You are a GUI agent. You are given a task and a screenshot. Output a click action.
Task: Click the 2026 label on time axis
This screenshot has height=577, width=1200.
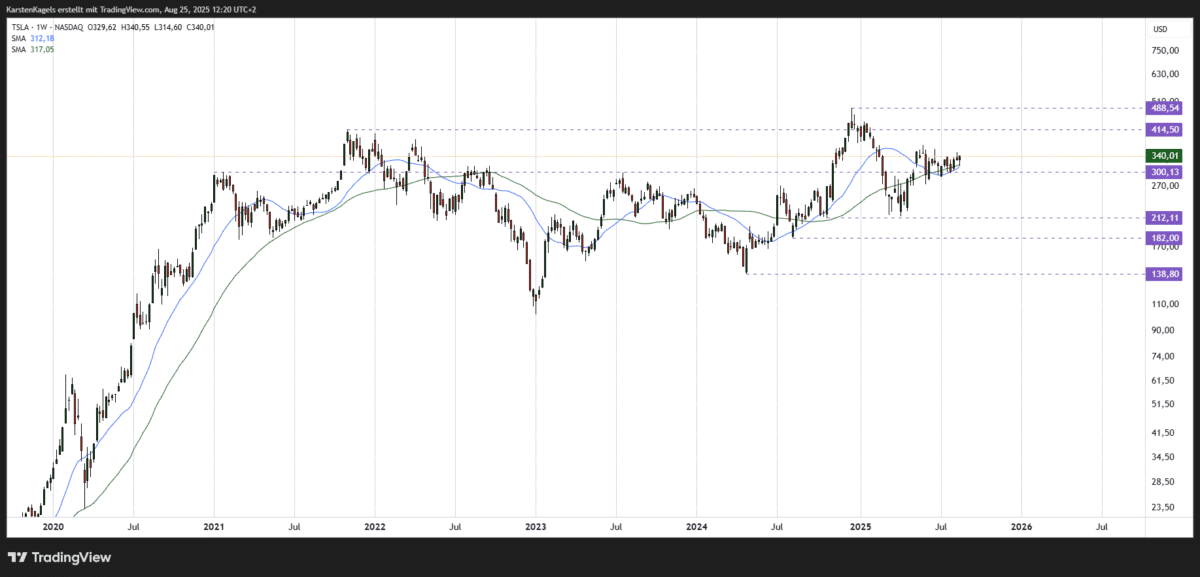1021,525
